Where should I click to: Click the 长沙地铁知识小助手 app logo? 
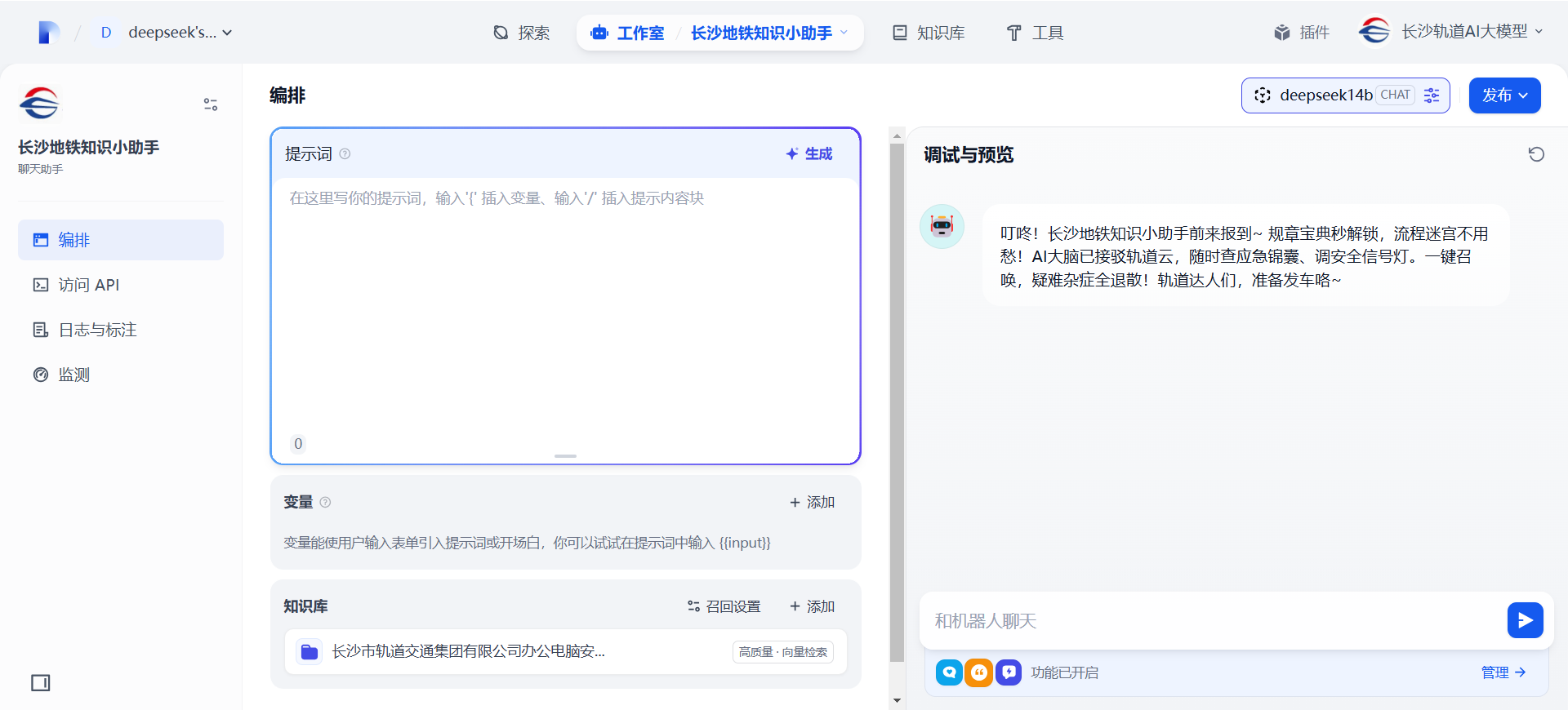pos(39,104)
